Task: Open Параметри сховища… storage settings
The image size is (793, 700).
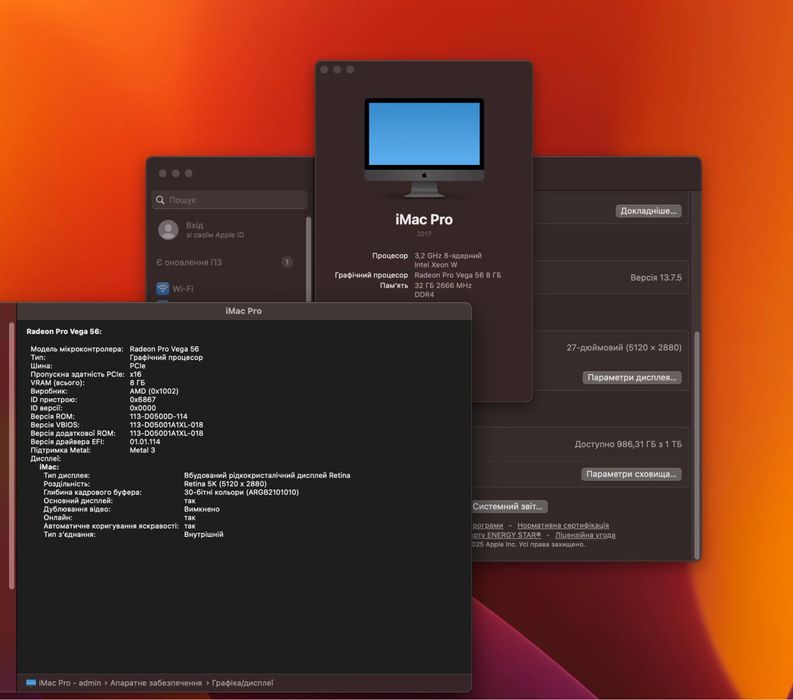Action: coord(631,474)
